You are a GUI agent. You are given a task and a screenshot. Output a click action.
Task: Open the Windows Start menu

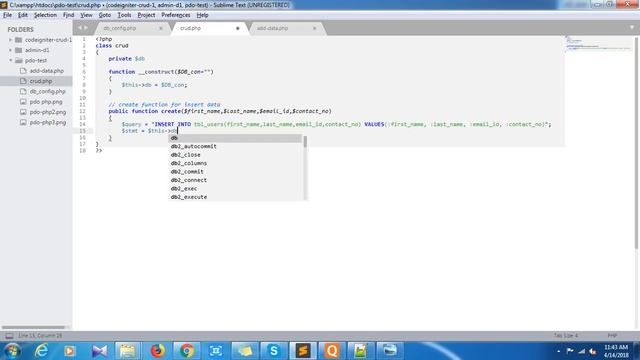pyautogui.click(x=12, y=351)
